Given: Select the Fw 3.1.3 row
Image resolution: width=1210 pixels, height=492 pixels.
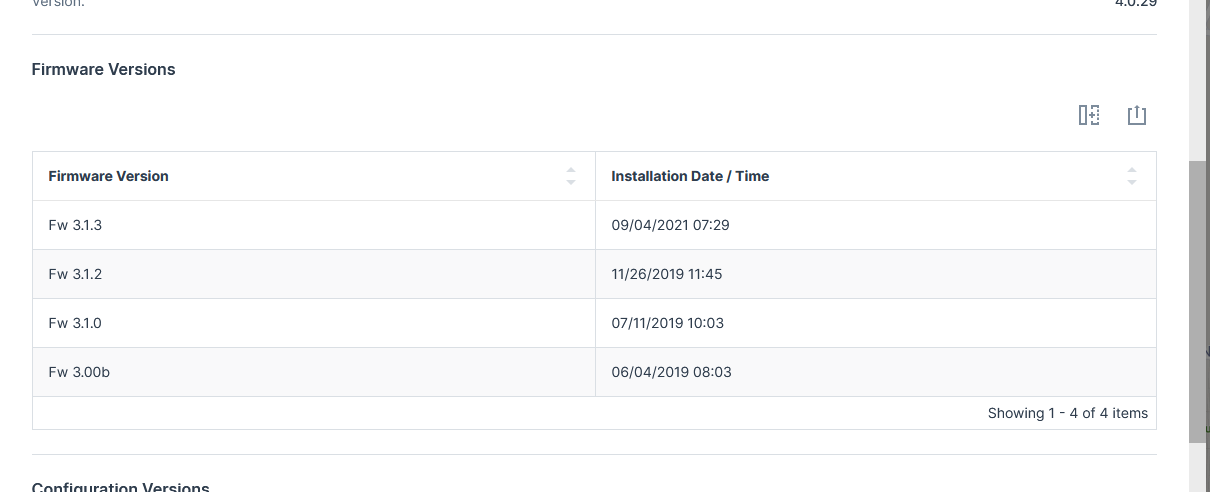Looking at the screenshot, I should click(75, 225).
